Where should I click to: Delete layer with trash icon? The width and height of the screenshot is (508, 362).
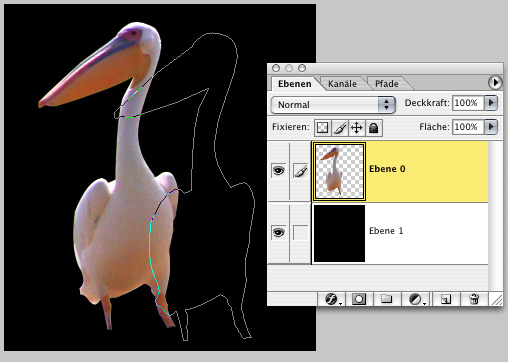tap(474, 299)
